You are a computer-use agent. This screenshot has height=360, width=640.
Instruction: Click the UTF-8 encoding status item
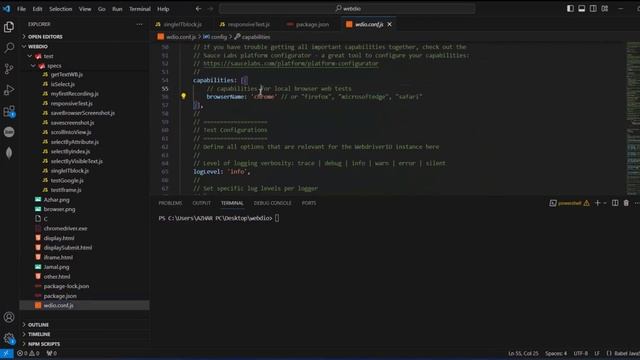580,353
